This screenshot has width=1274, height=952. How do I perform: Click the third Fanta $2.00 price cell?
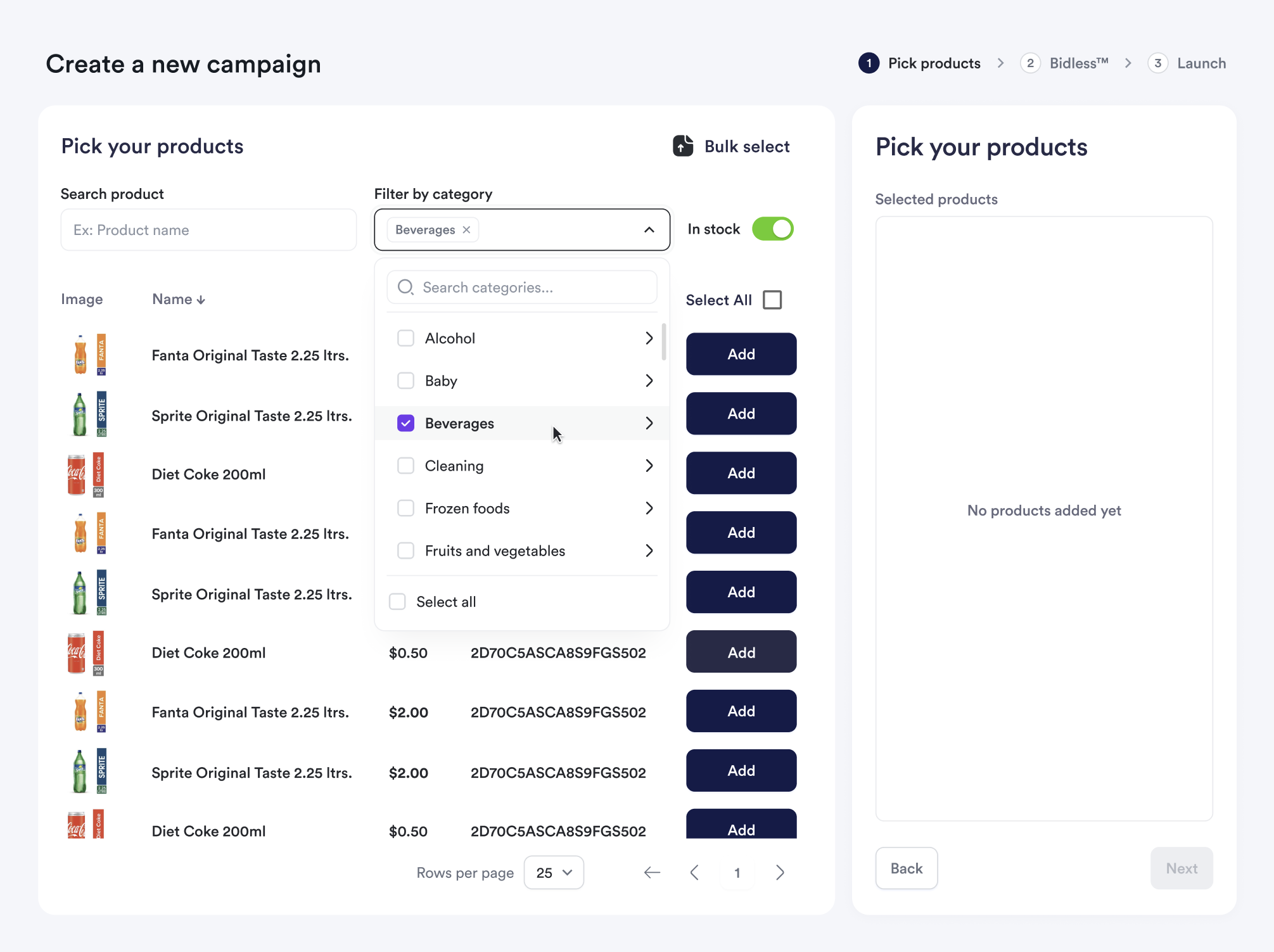tap(409, 712)
